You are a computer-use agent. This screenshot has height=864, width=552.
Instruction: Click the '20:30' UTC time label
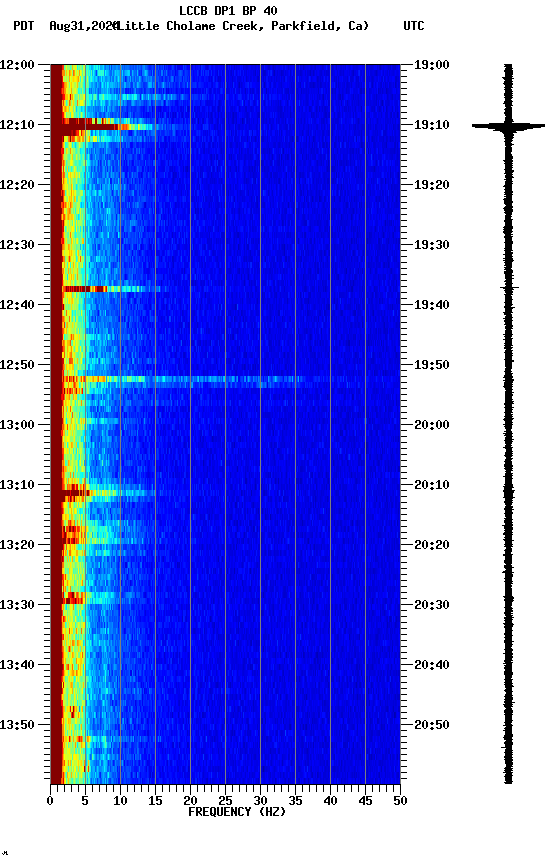(x=432, y=606)
